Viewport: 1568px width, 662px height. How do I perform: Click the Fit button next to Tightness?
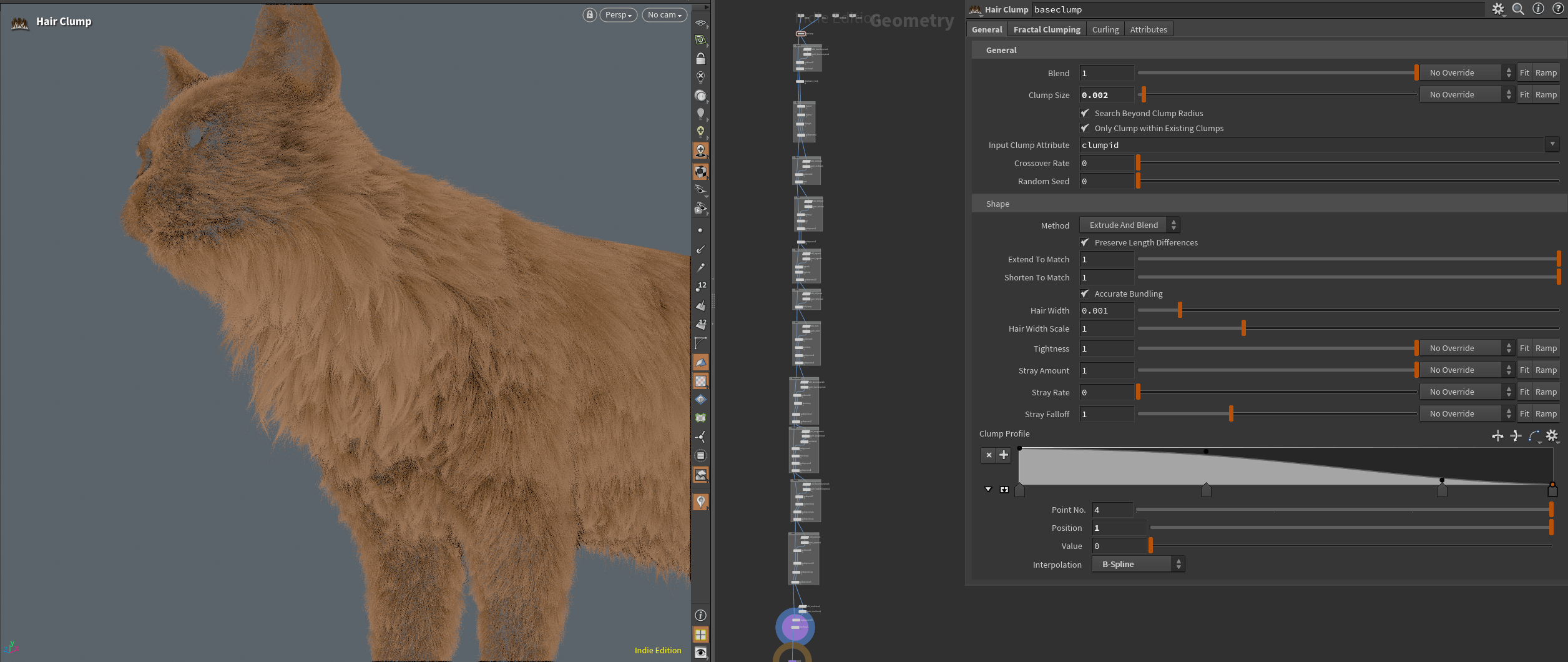click(1524, 348)
